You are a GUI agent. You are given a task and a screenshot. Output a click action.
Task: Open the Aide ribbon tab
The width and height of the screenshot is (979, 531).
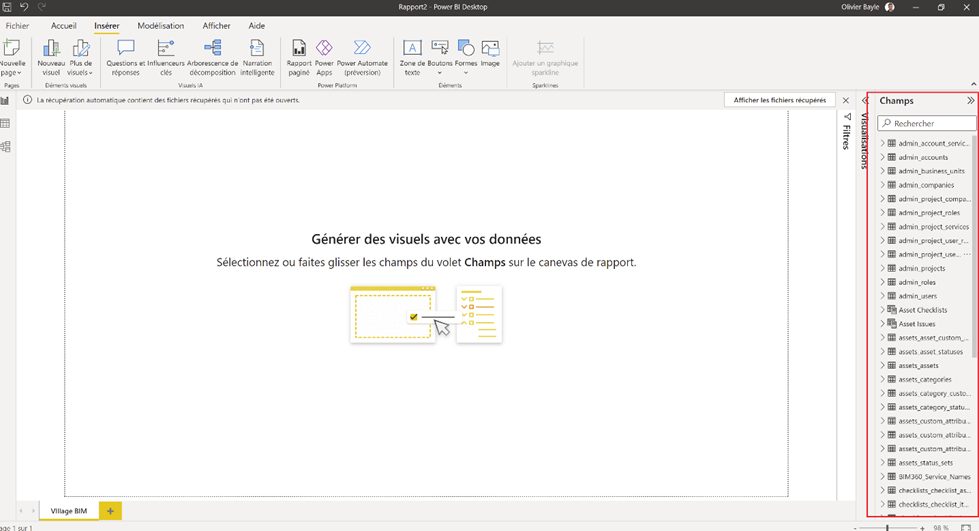coord(257,26)
